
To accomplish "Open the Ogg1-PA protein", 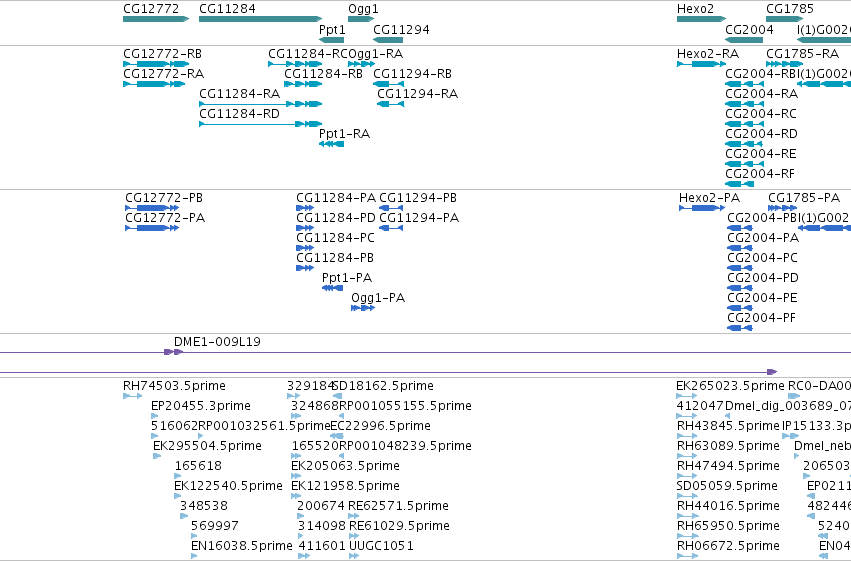I will (x=363, y=308).
